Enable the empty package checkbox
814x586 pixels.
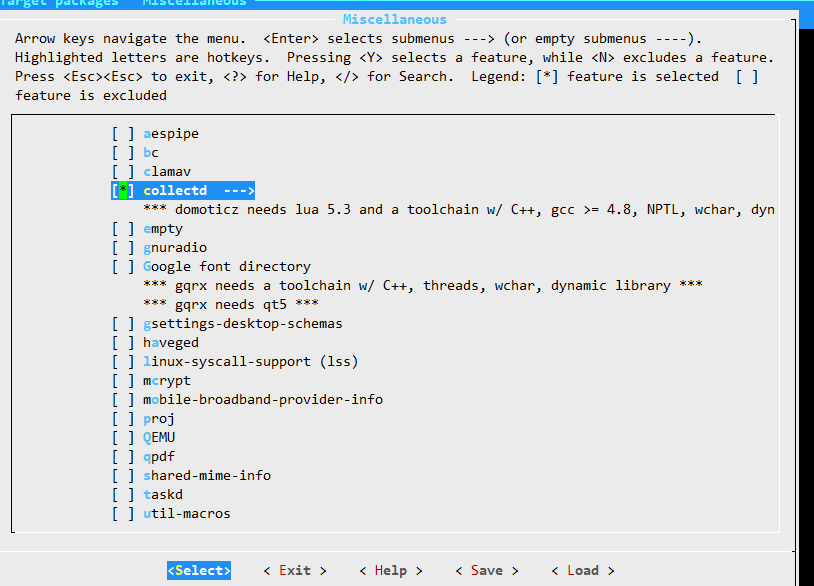123,229
